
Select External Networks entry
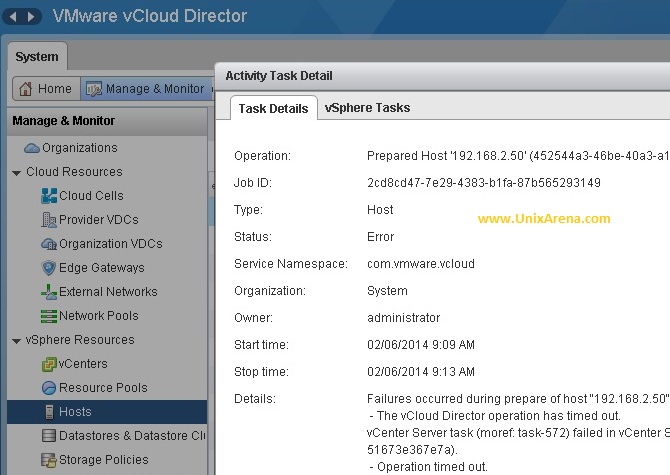tap(108, 292)
